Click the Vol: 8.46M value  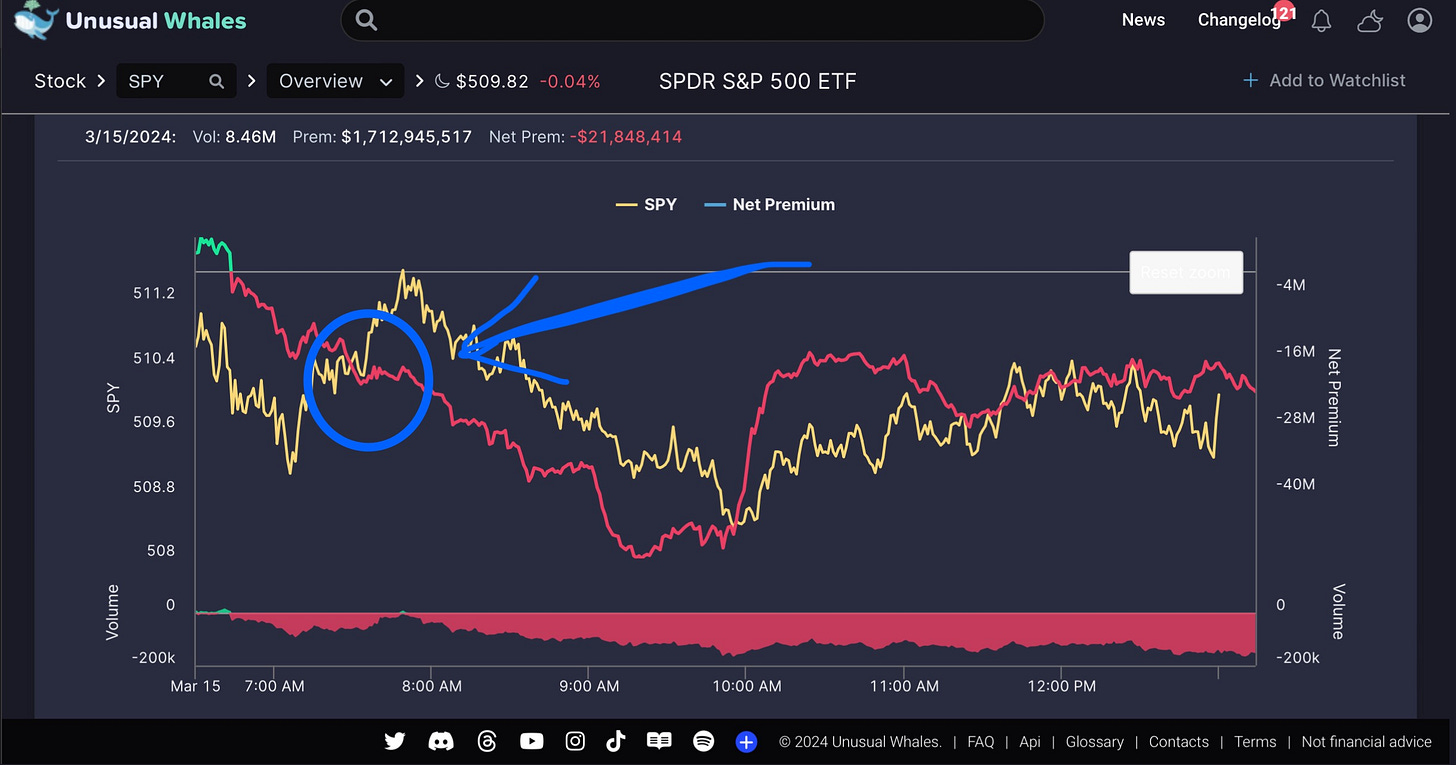(x=235, y=136)
